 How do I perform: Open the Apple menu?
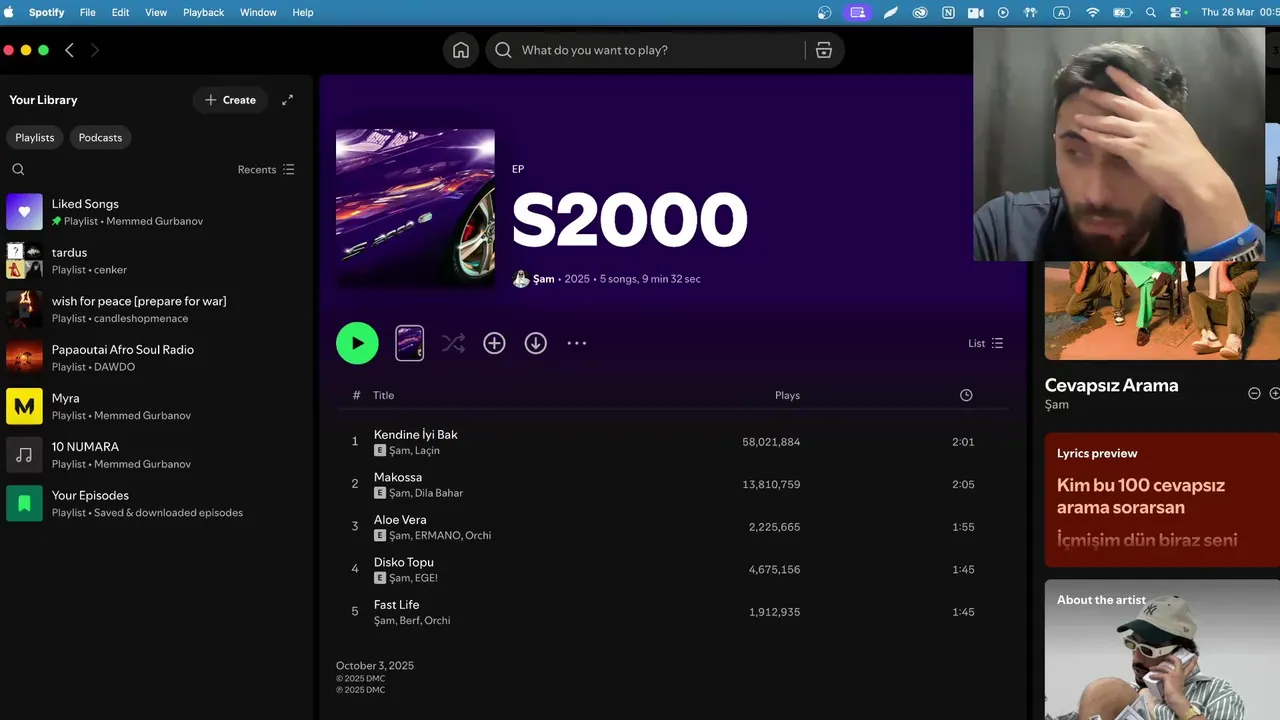(9, 12)
